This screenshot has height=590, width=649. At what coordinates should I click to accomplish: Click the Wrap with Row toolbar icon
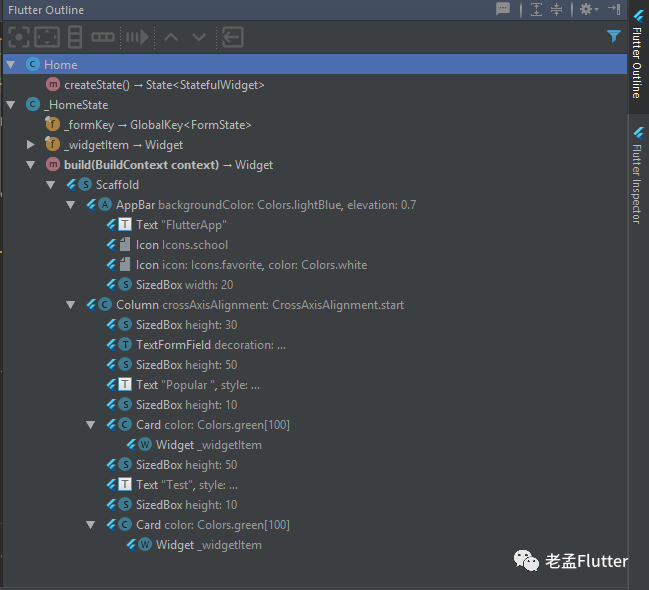coord(103,37)
